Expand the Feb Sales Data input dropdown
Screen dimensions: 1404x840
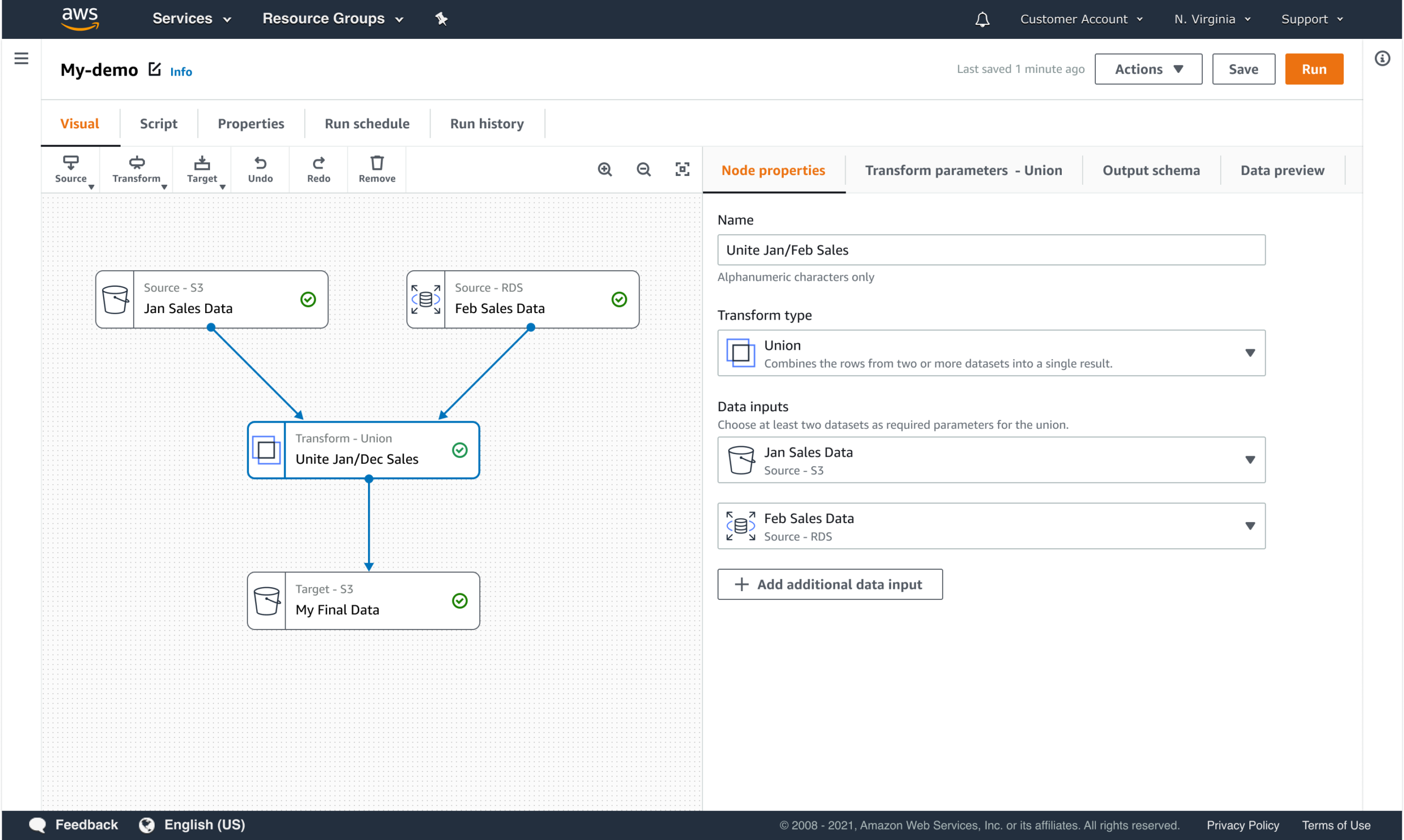pyautogui.click(x=1249, y=526)
